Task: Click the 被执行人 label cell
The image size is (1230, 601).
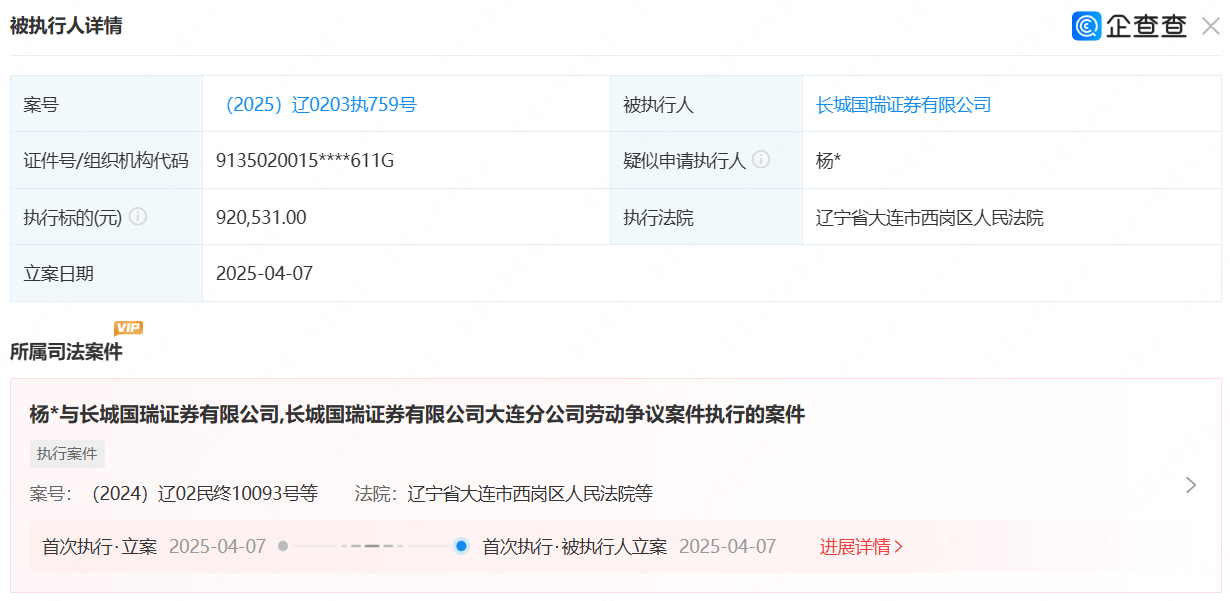Action: 706,104
